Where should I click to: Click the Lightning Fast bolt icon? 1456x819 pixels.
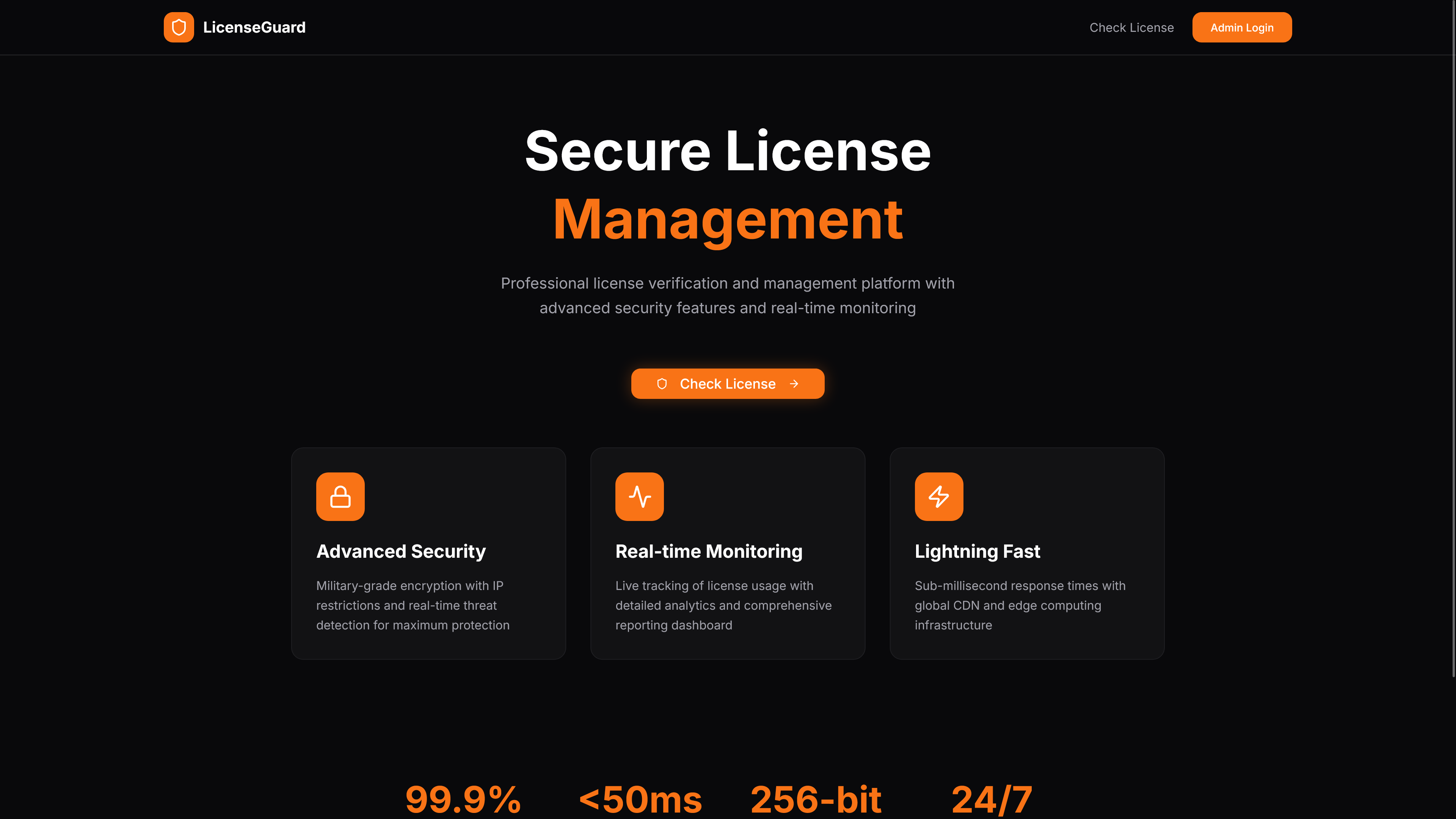[939, 496]
